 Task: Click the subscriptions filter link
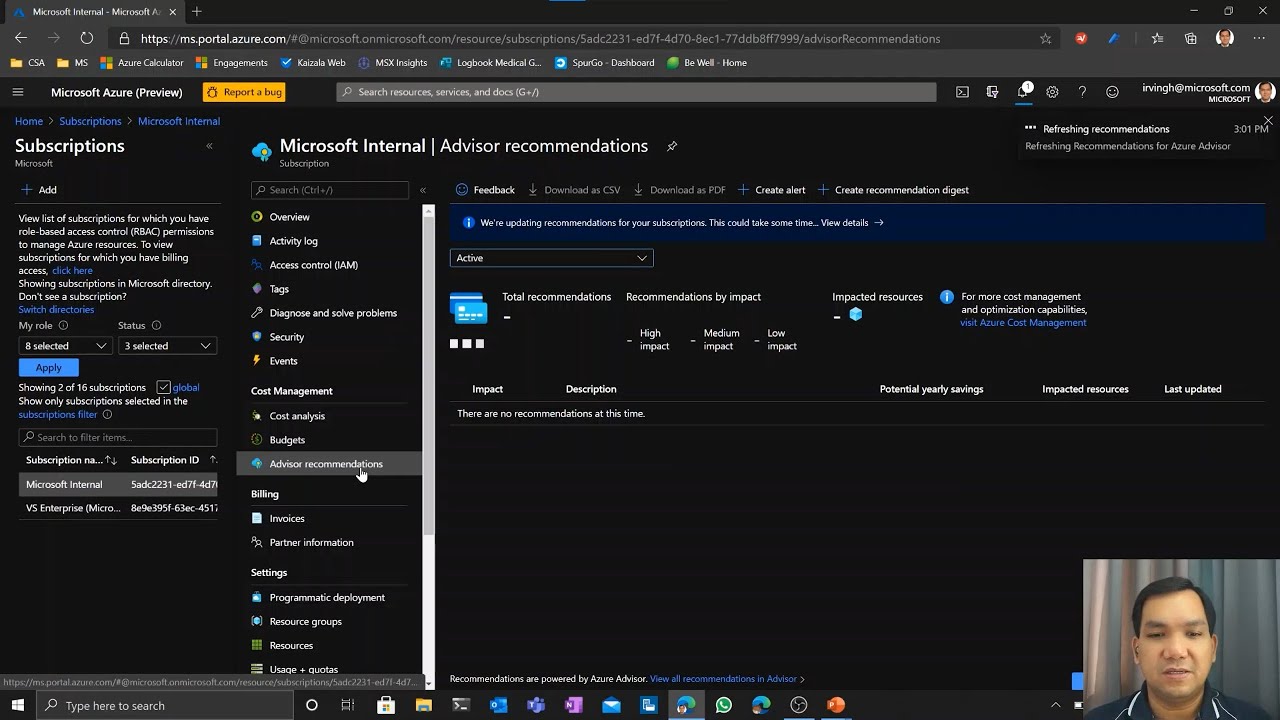(x=58, y=414)
